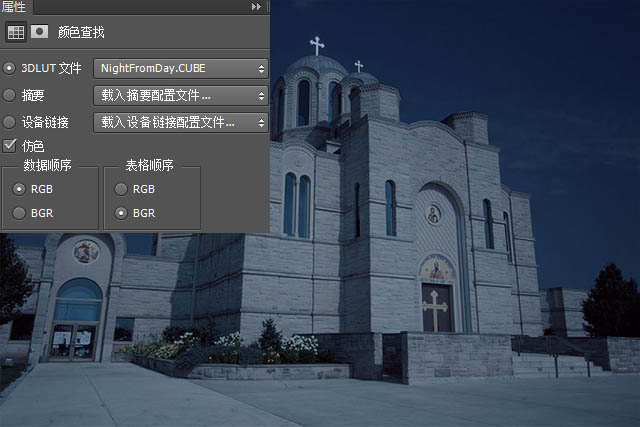This screenshot has width=640, height=427.
Task: Choose BGR under 数据顺序
Action: [x=18, y=213]
